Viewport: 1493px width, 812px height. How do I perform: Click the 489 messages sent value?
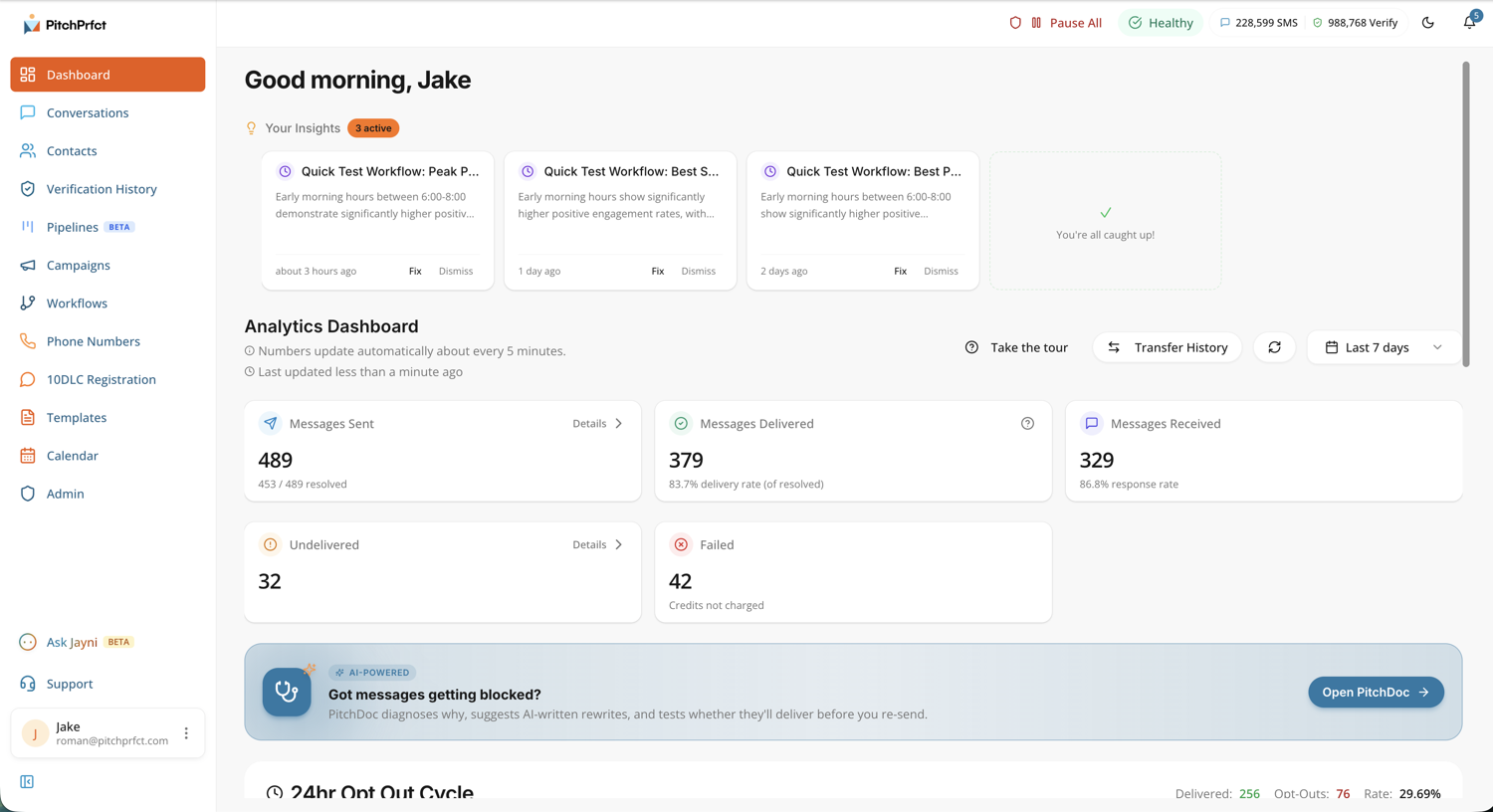click(x=276, y=461)
